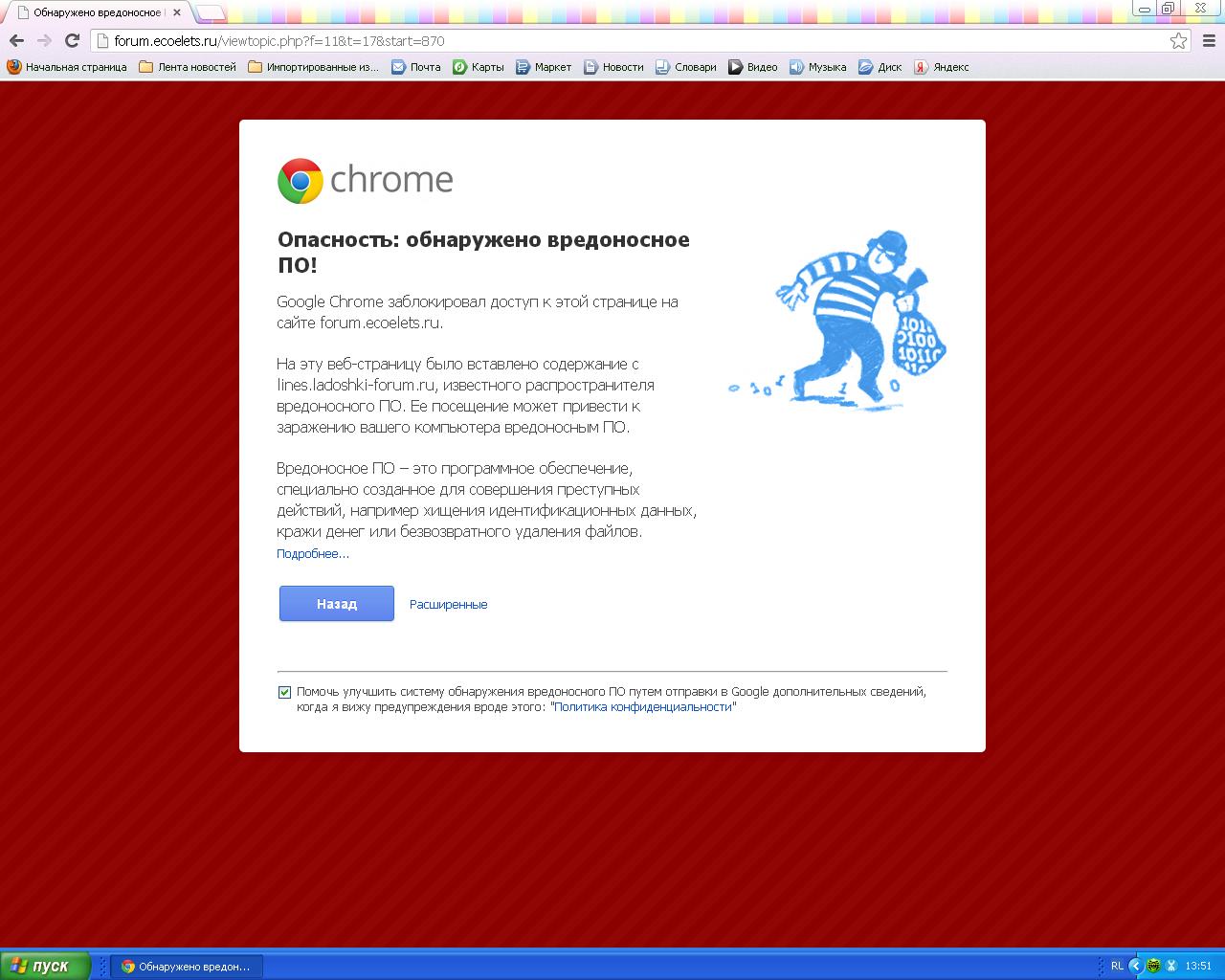Click the browser Back arrow icon

[x=16, y=40]
